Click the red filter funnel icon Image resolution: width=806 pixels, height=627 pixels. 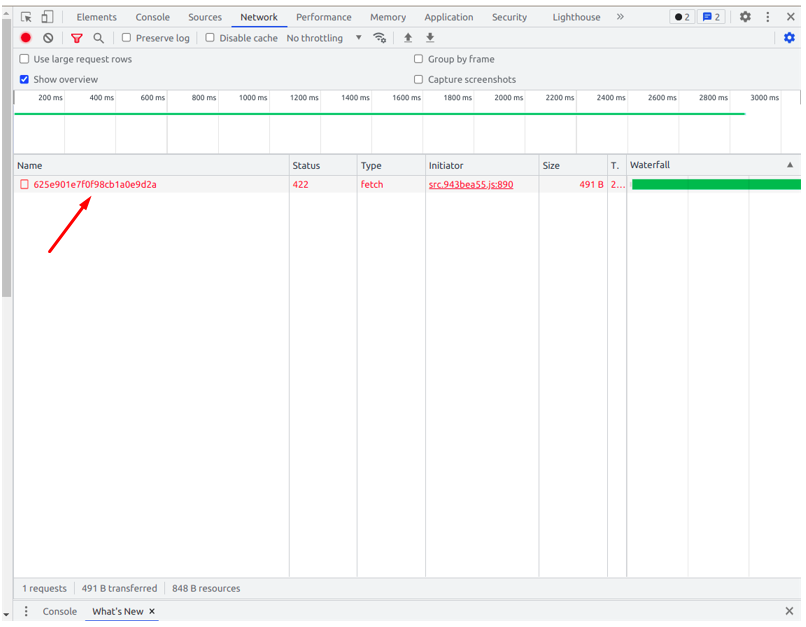(x=77, y=38)
